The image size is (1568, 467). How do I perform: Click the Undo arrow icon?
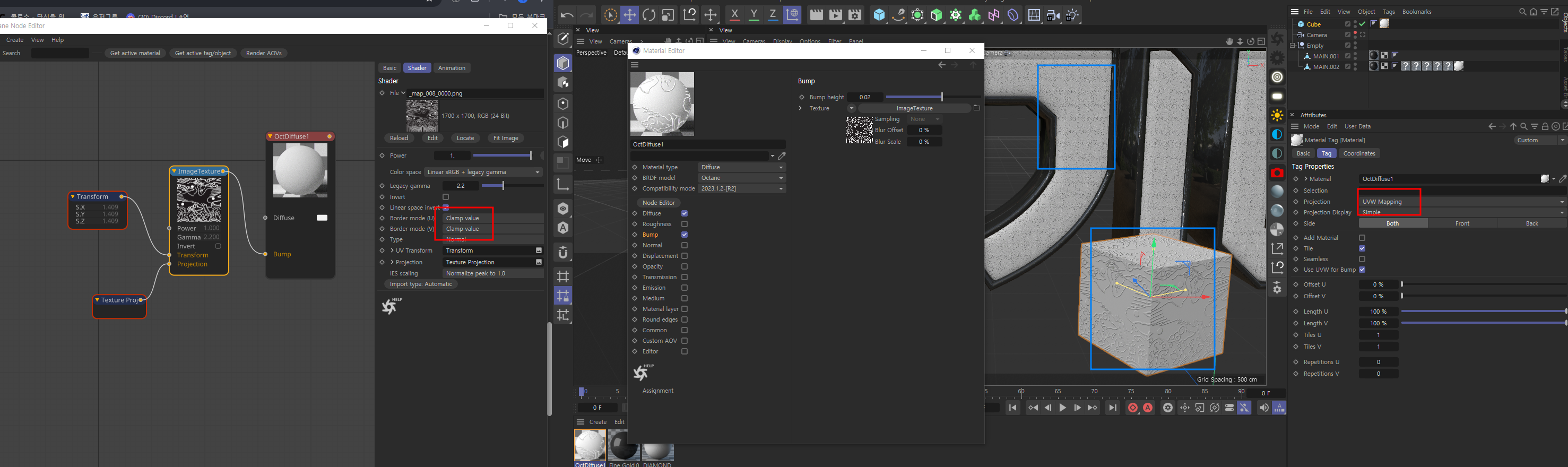tap(567, 16)
